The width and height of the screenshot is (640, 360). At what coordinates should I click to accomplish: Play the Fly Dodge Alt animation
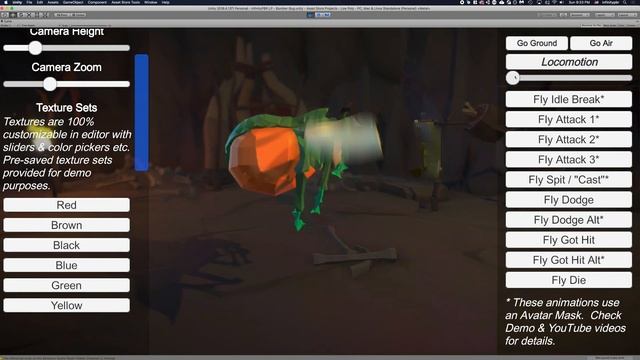click(569, 220)
